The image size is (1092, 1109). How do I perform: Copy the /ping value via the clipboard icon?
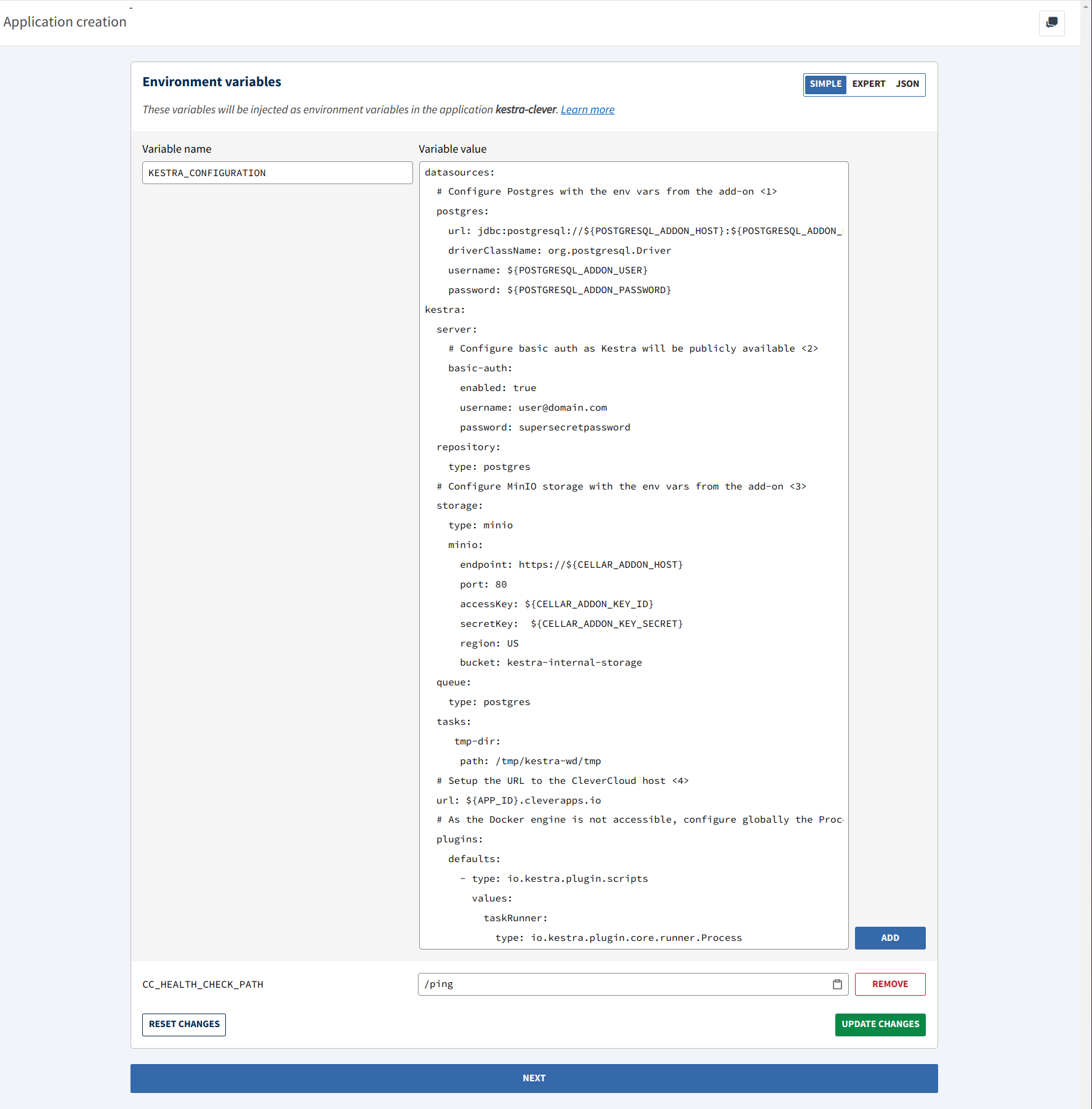pyautogui.click(x=837, y=984)
